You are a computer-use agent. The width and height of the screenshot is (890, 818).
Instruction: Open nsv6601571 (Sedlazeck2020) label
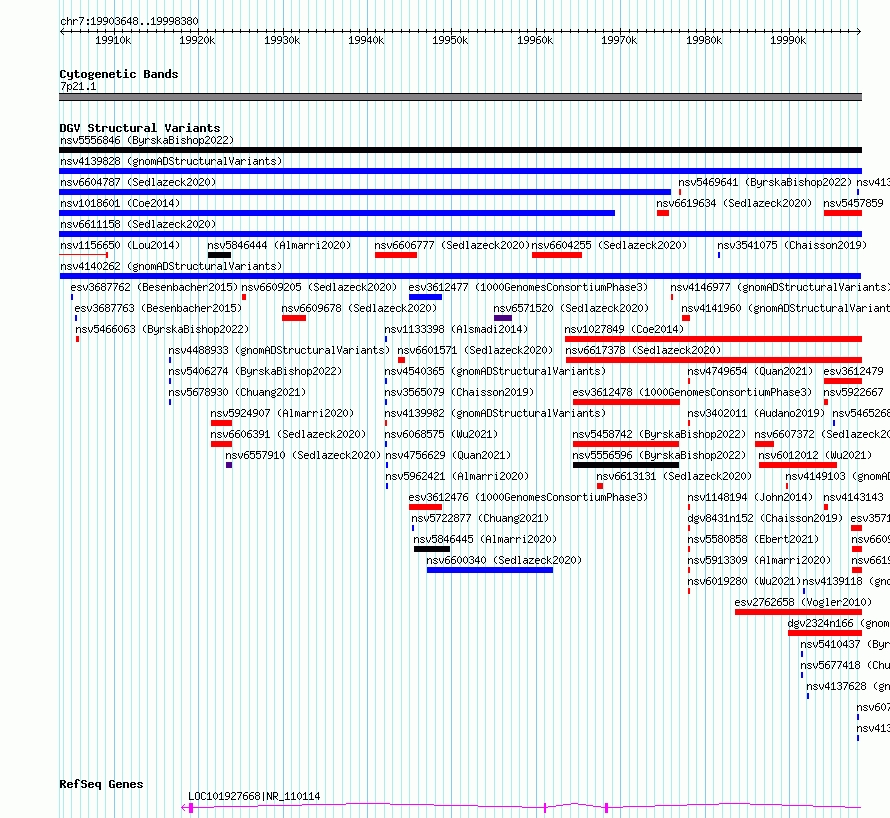coord(475,350)
